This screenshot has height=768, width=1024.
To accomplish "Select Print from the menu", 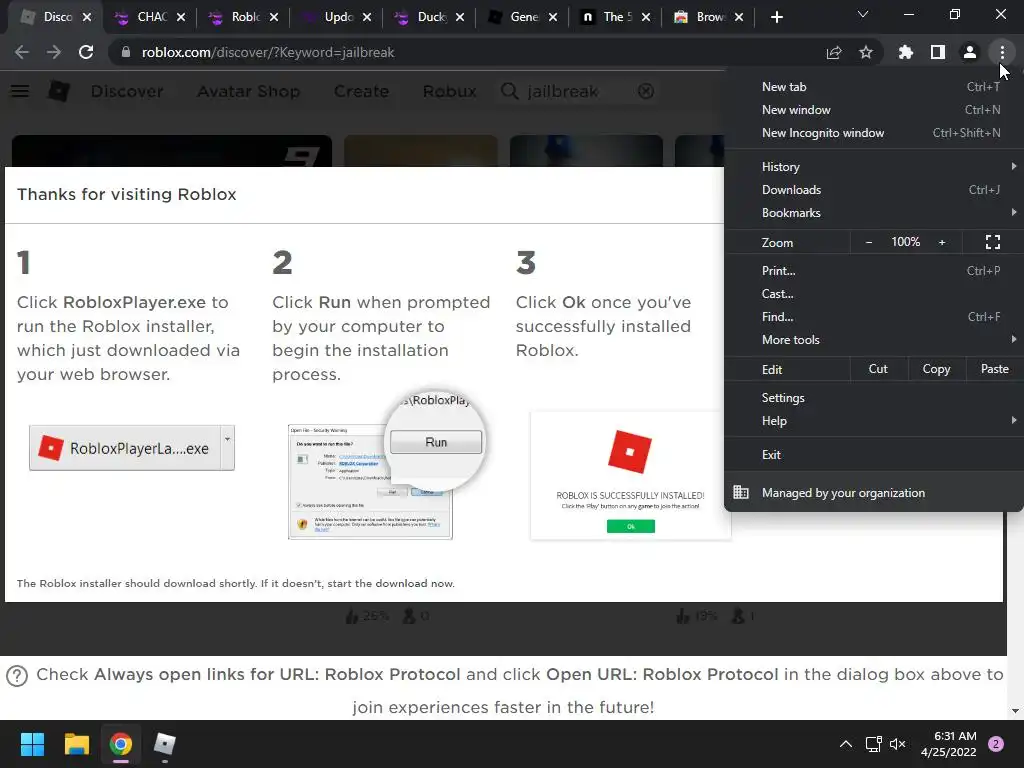I will pos(873,270).
